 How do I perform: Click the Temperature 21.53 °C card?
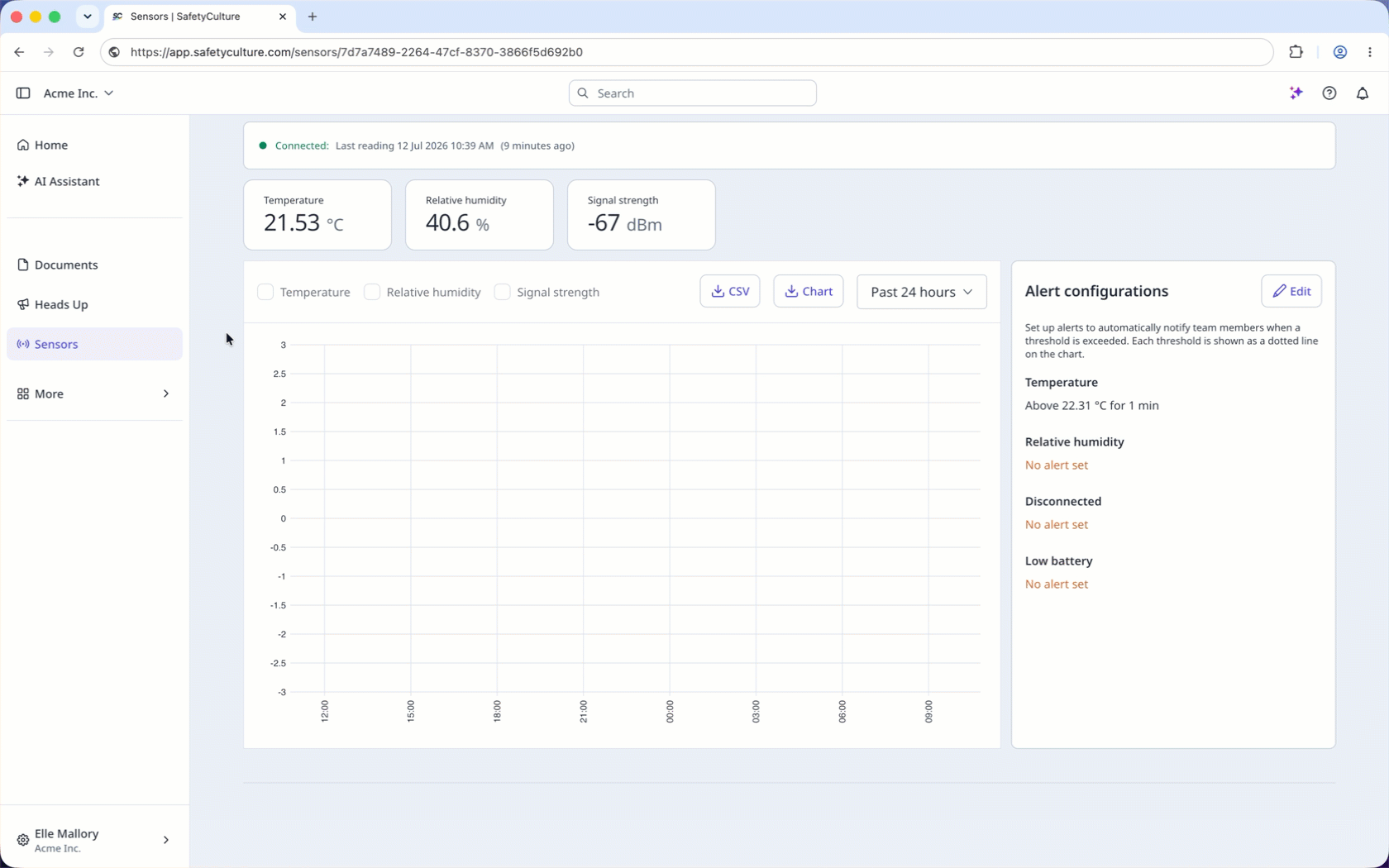(x=317, y=215)
